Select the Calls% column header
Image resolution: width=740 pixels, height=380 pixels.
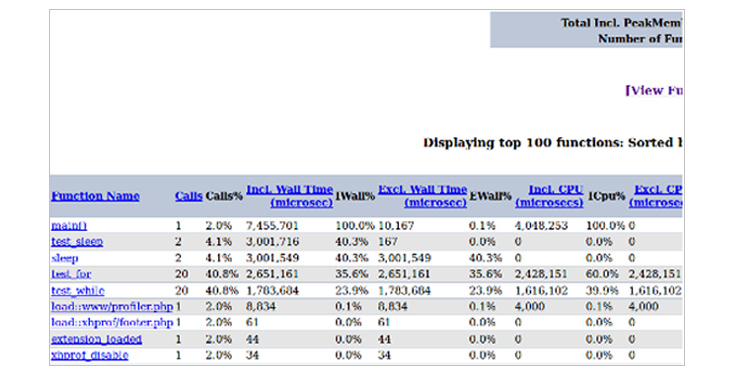point(224,196)
